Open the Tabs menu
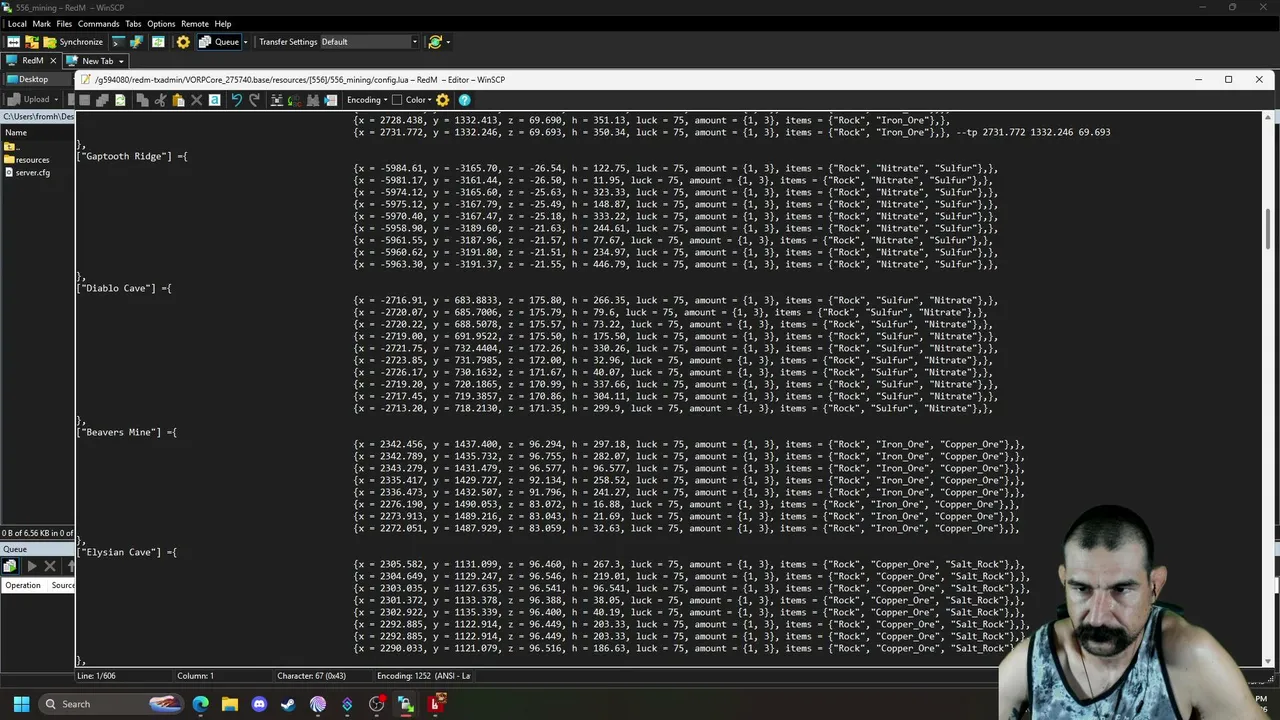Image resolution: width=1280 pixels, height=720 pixels. pos(133,24)
